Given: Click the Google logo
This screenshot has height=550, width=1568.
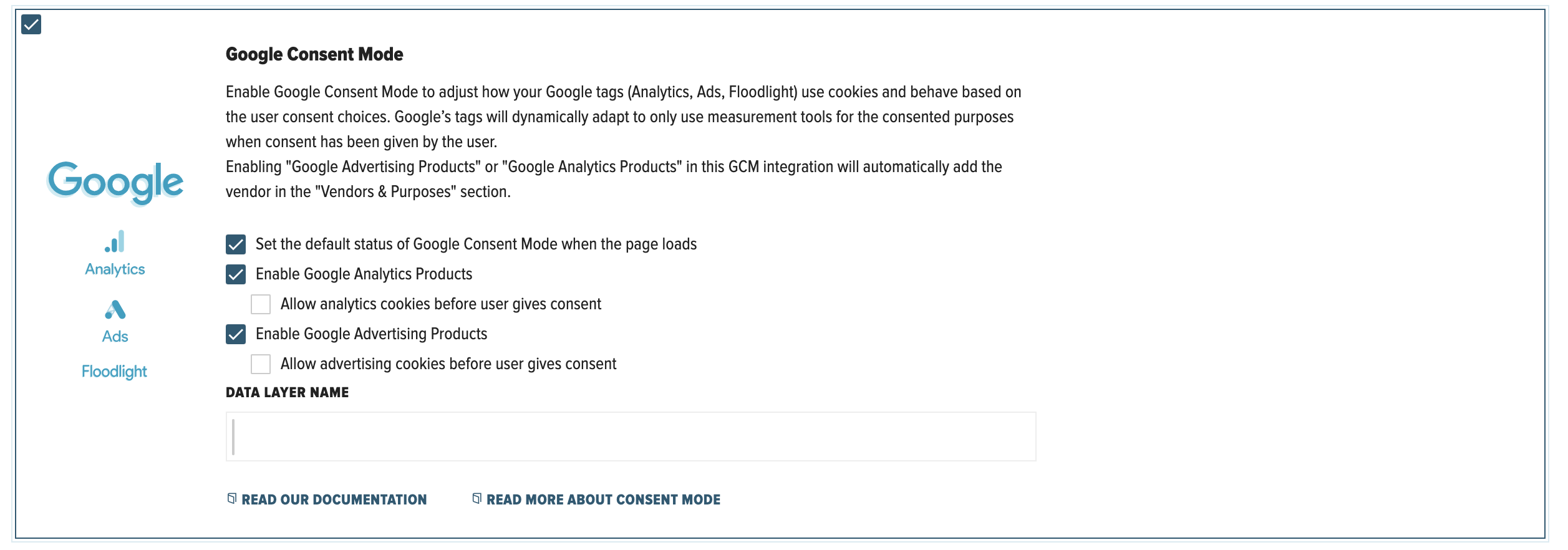Looking at the screenshot, I should pos(115,183).
